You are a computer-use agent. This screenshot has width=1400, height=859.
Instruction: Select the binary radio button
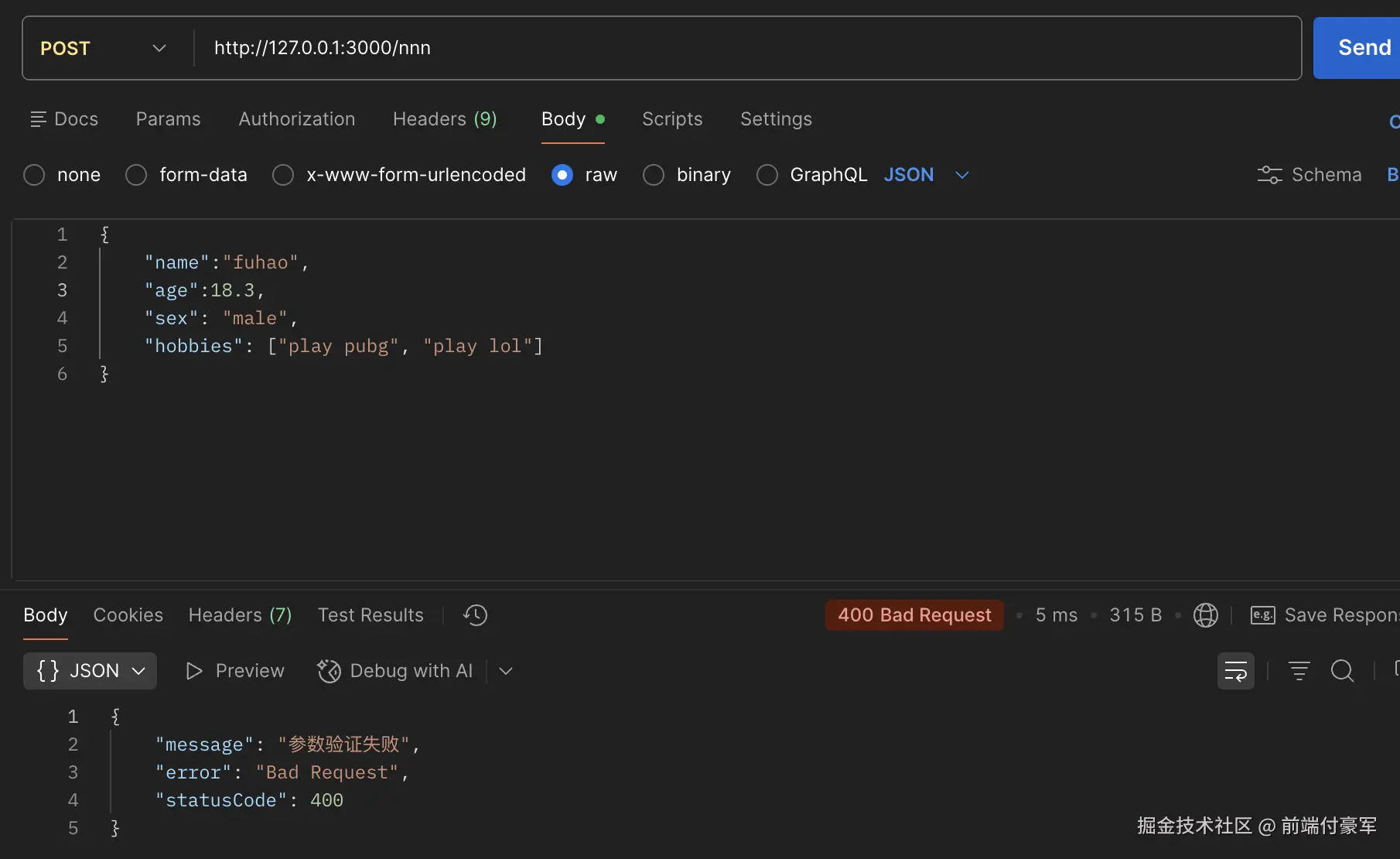tap(654, 175)
